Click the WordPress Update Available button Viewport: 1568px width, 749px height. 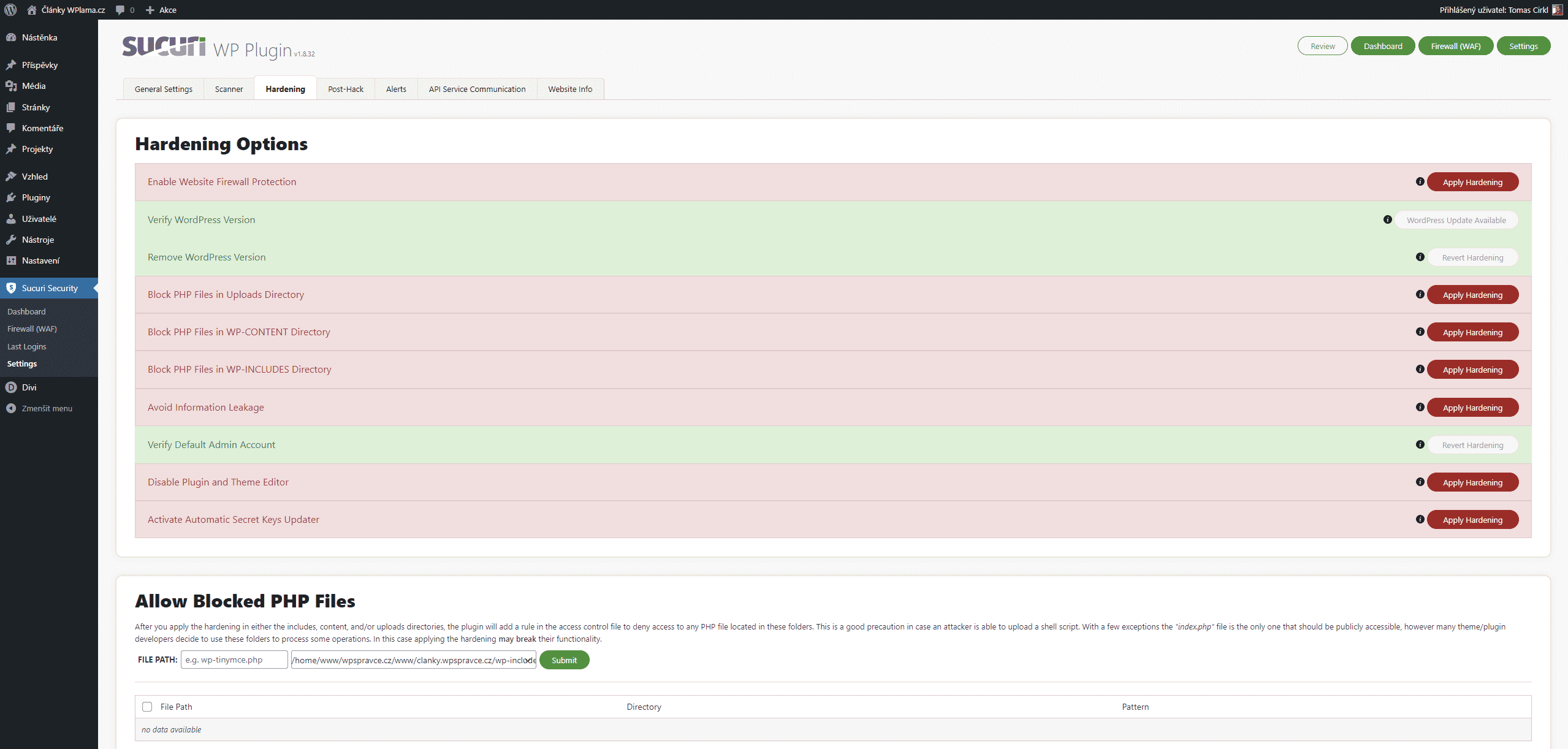[x=1456, y=220]
